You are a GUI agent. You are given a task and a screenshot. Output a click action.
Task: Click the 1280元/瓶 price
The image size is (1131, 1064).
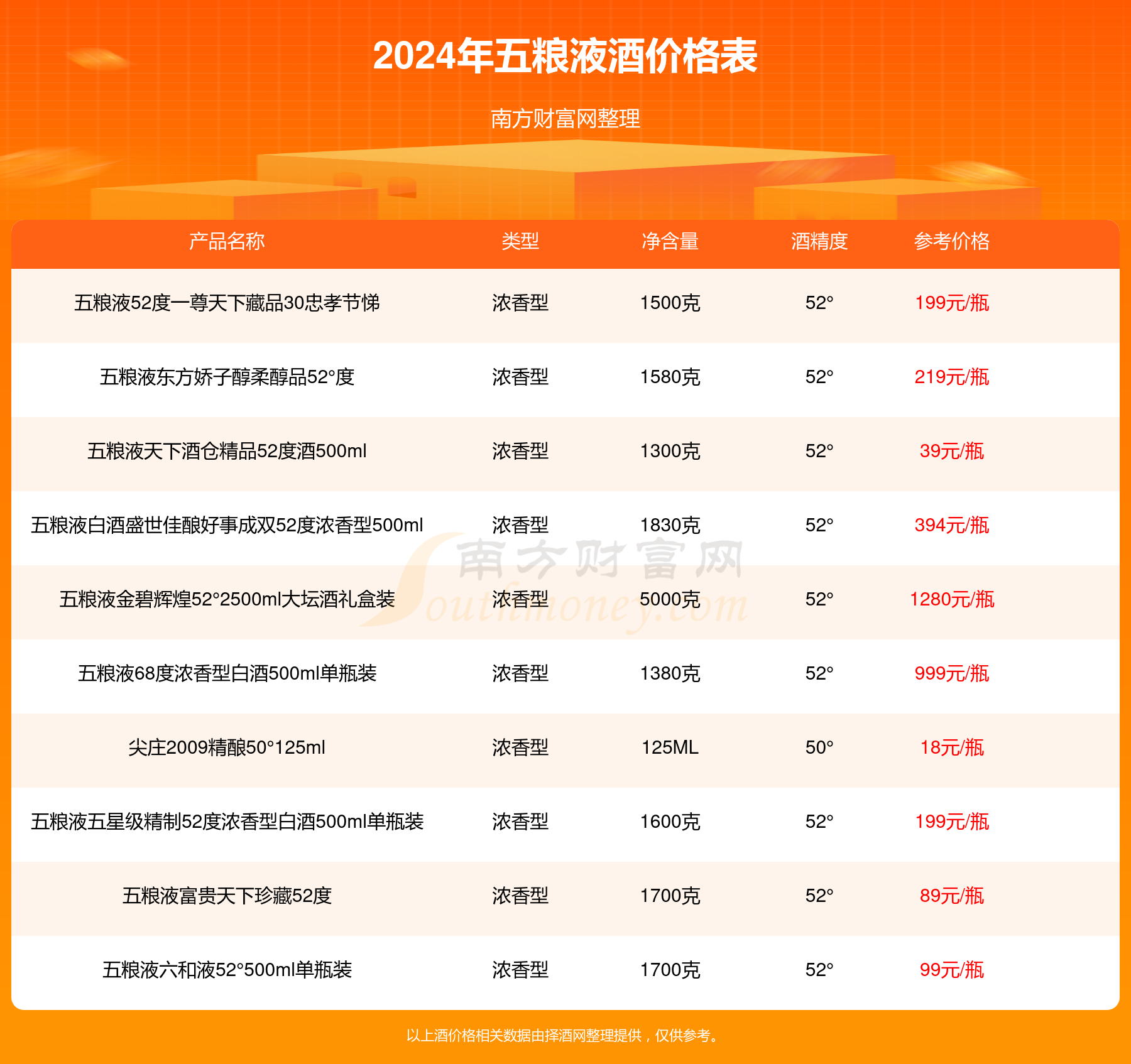[x=952, y=600]
